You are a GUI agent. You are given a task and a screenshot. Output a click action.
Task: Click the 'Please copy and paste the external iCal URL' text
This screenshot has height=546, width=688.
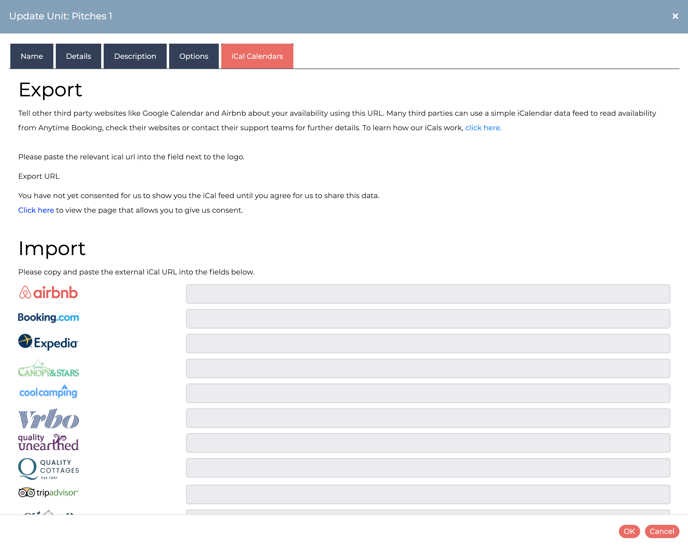pyautogui.click(x=136, y=272)
